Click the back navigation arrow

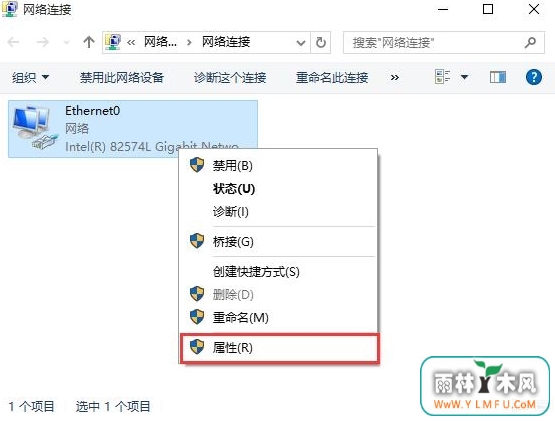pyautogui.click(x=13, y=42)
